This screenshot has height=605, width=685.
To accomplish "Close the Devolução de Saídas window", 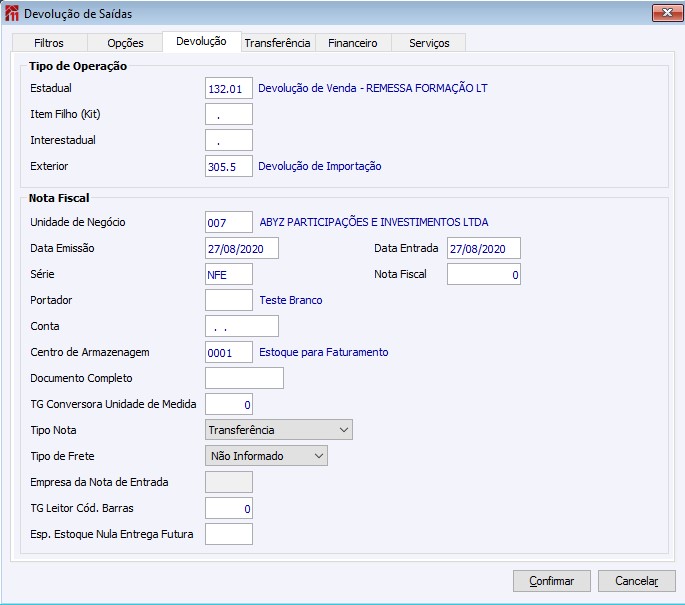I will [667, 13].
